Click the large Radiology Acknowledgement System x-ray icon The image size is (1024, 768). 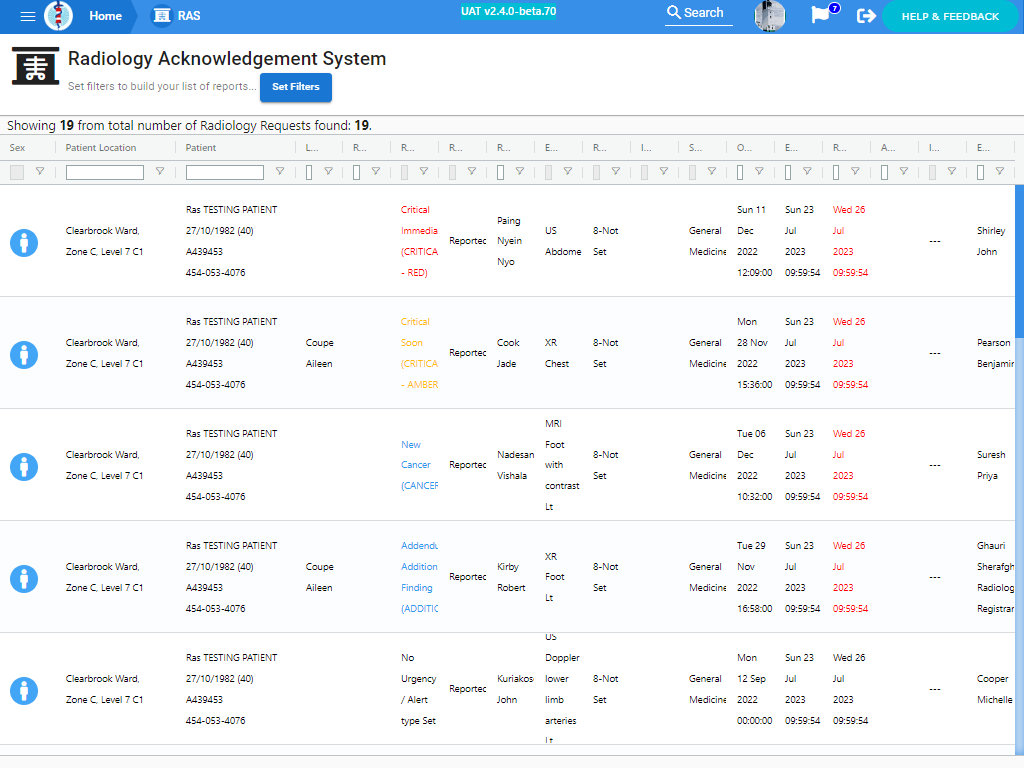35,66
